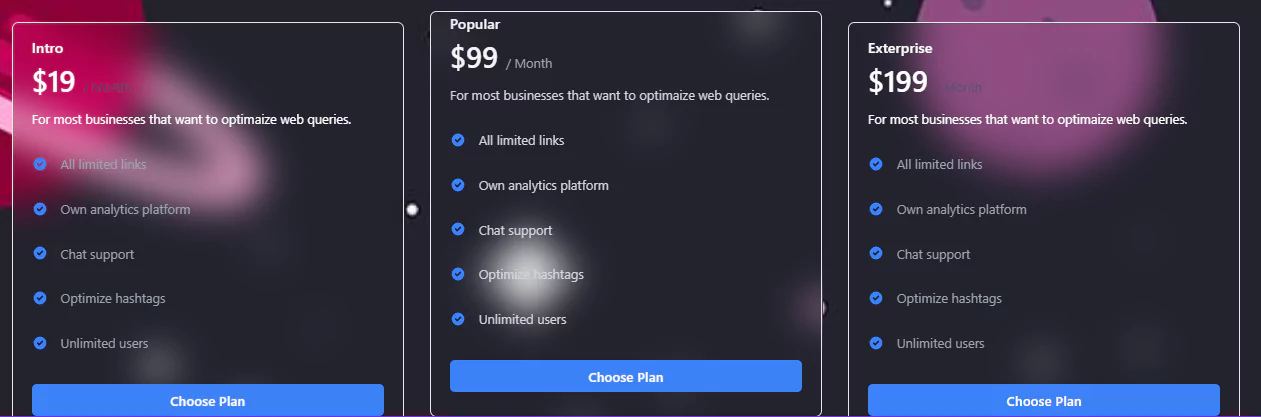Click the Exterprise plan title

click(900, 48)
